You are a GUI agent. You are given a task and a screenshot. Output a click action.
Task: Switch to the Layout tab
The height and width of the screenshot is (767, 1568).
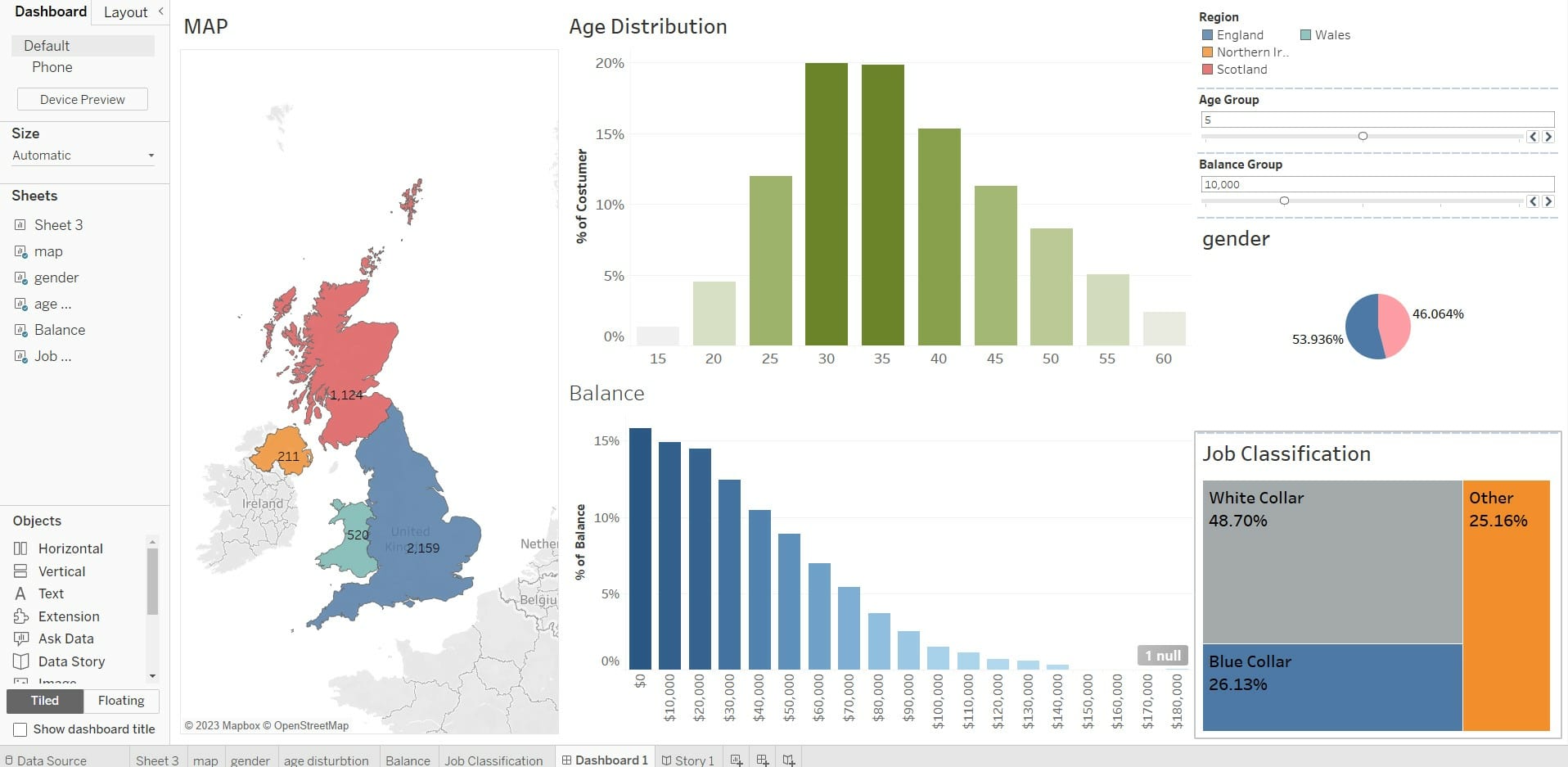click(x=125, y=12)
